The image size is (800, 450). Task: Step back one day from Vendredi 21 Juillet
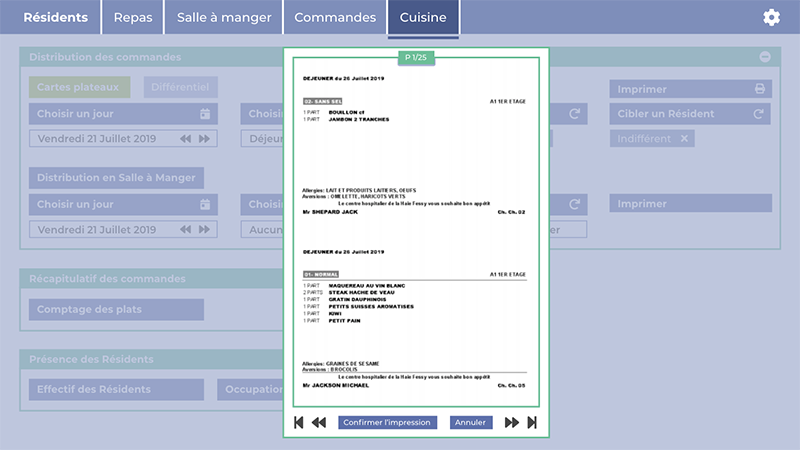(x=185, y=139)
